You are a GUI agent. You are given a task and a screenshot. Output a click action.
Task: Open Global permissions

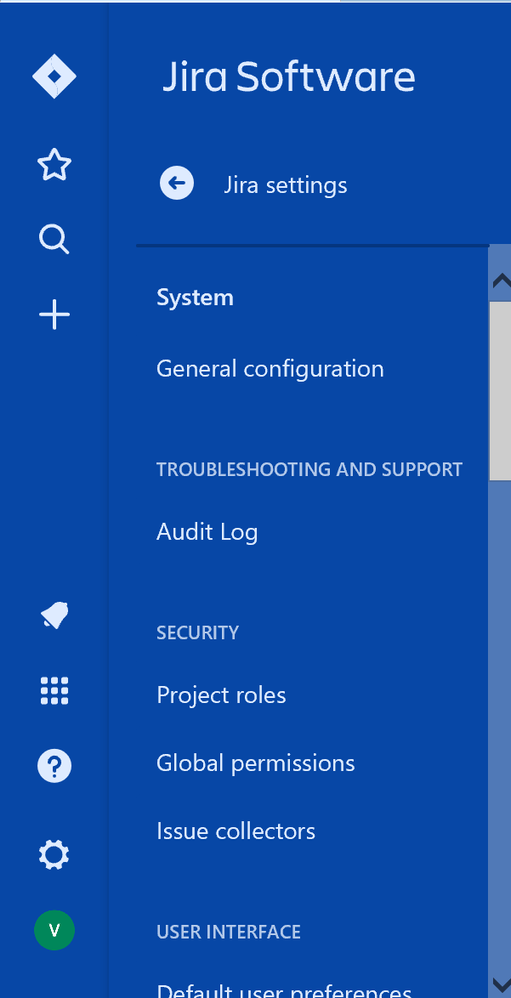[255, 763]
